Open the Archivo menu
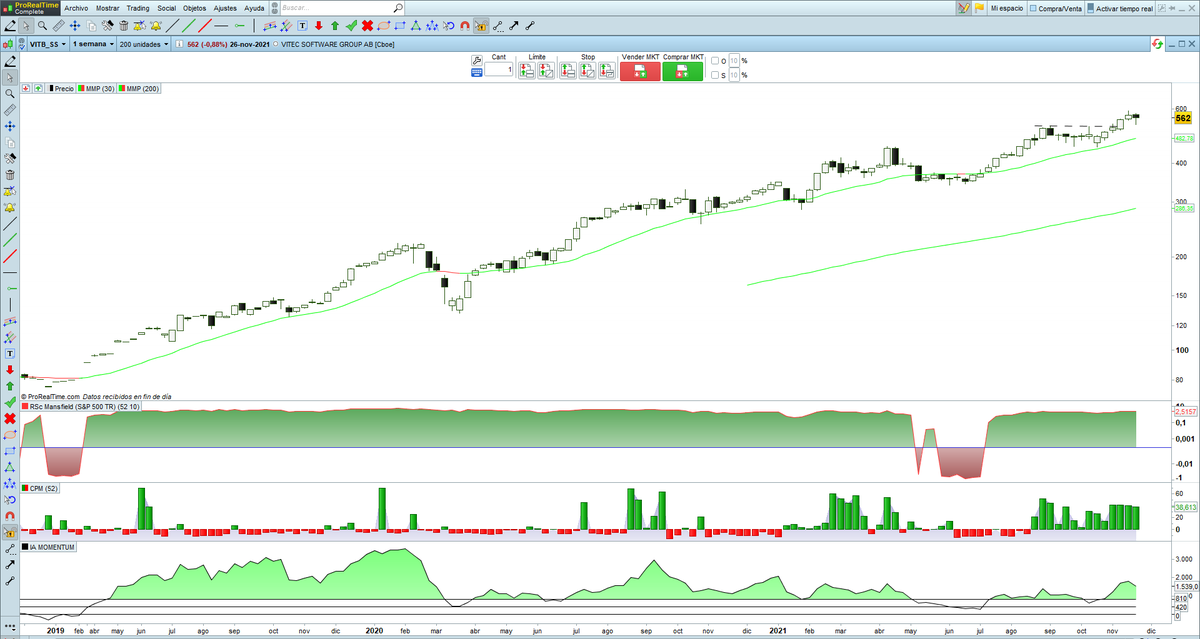 tap(77, 7)
